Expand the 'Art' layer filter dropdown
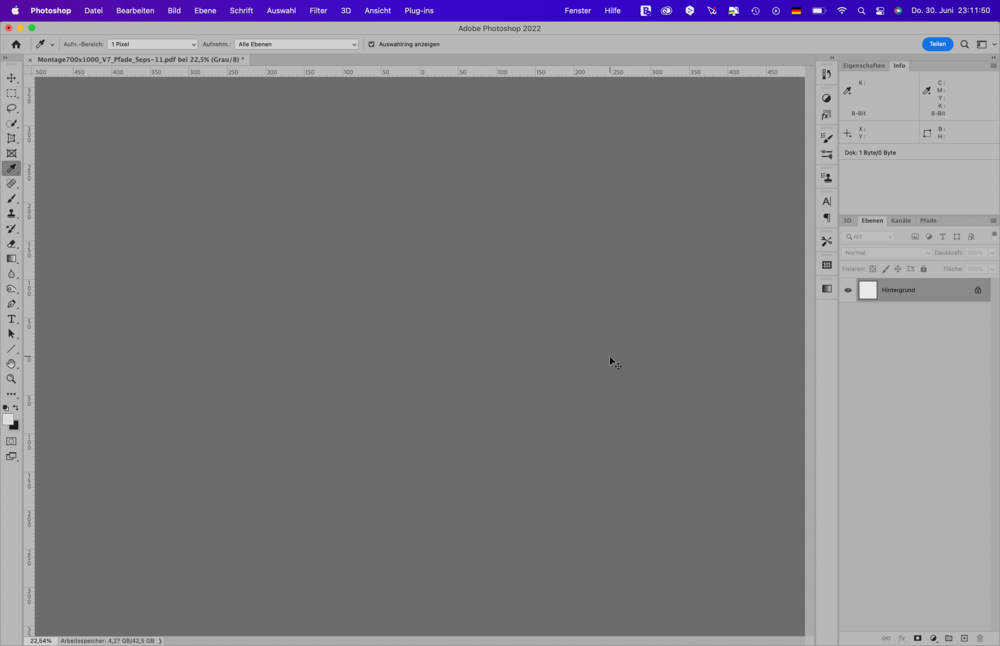 pos(869,237)
